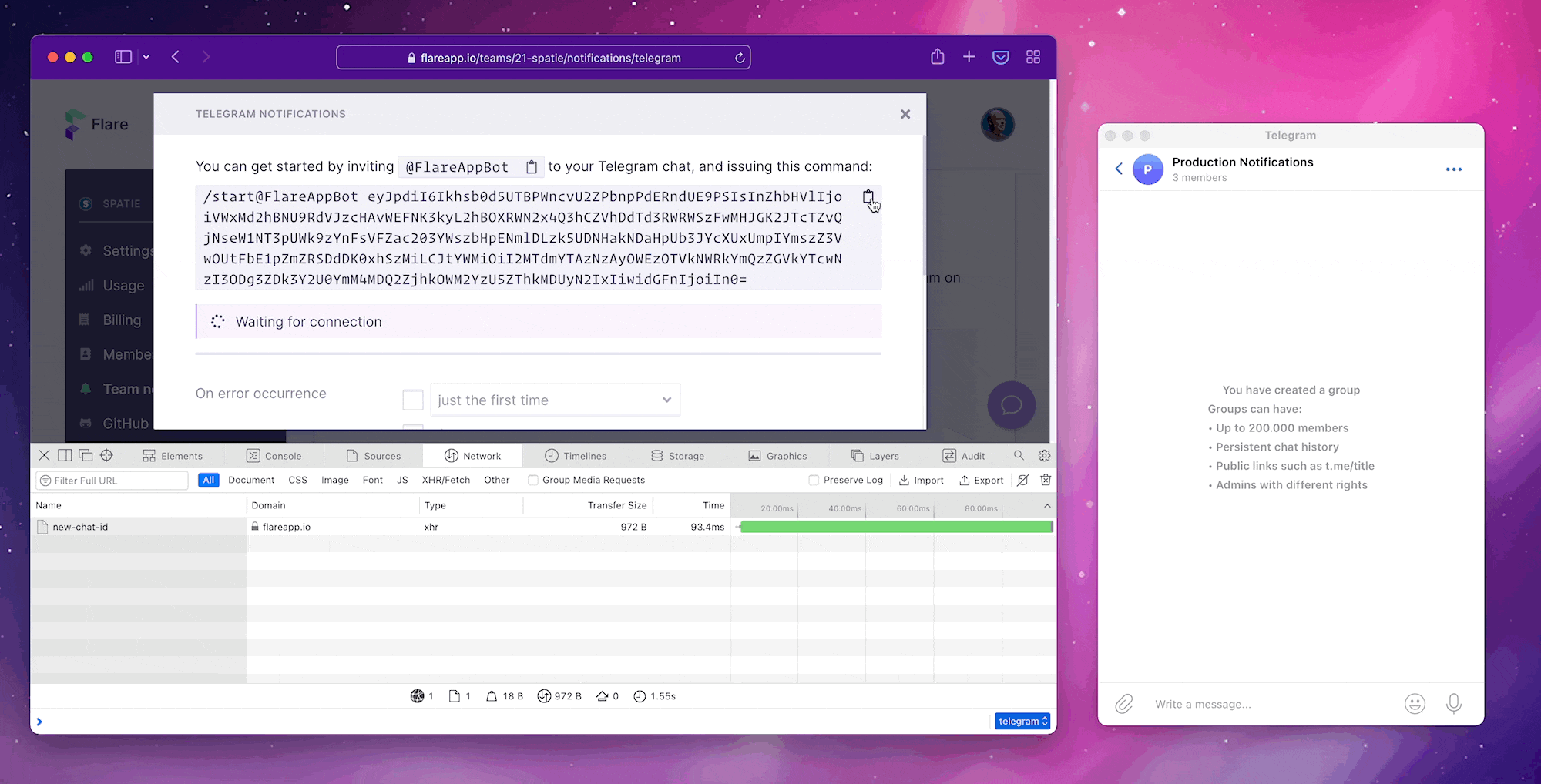Click the Export button in network panel
The height and width of the screenshot is (784, 1541).
coord(981,480)
